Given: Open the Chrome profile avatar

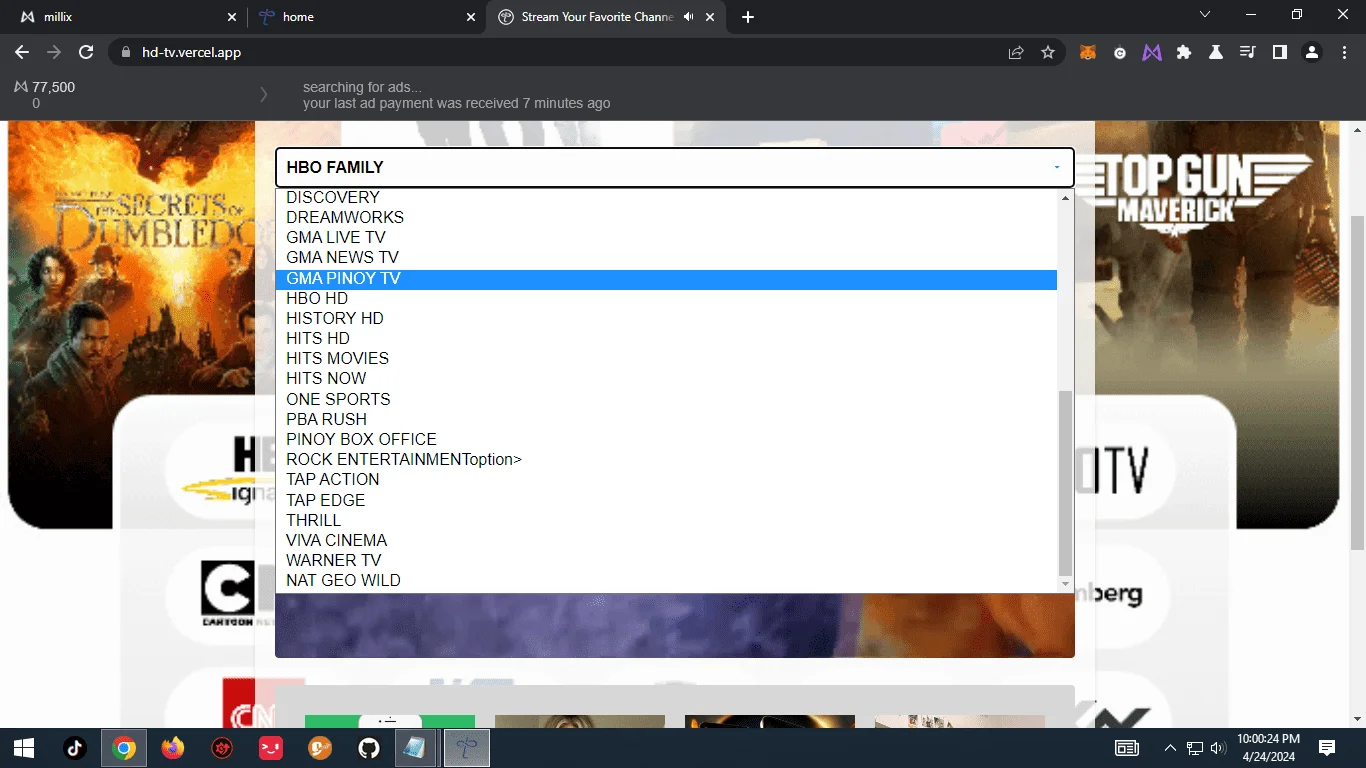Looking at the screenshot, I should [1312, 52].
